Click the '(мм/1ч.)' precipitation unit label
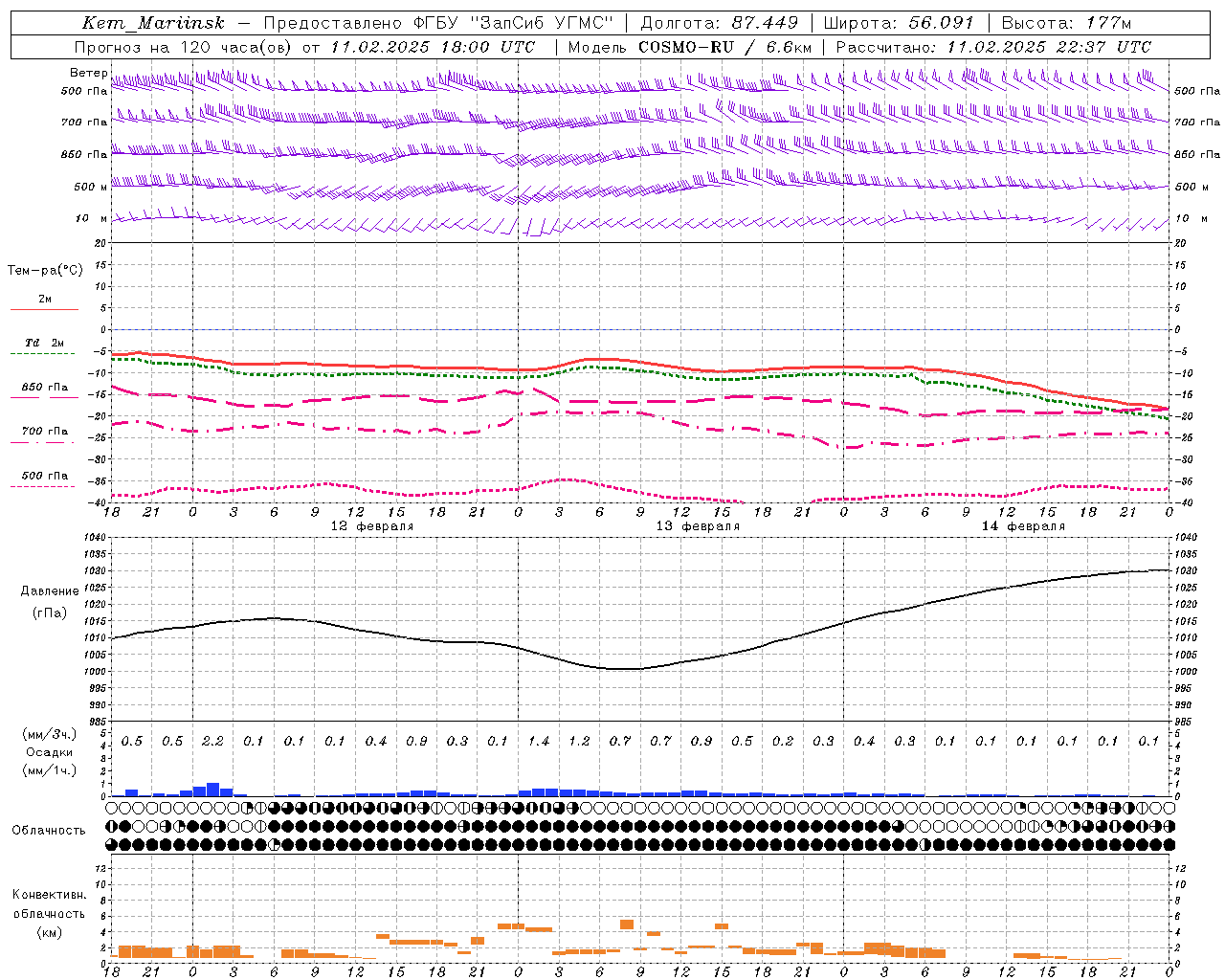1225x980 pixels. [48, 770]
